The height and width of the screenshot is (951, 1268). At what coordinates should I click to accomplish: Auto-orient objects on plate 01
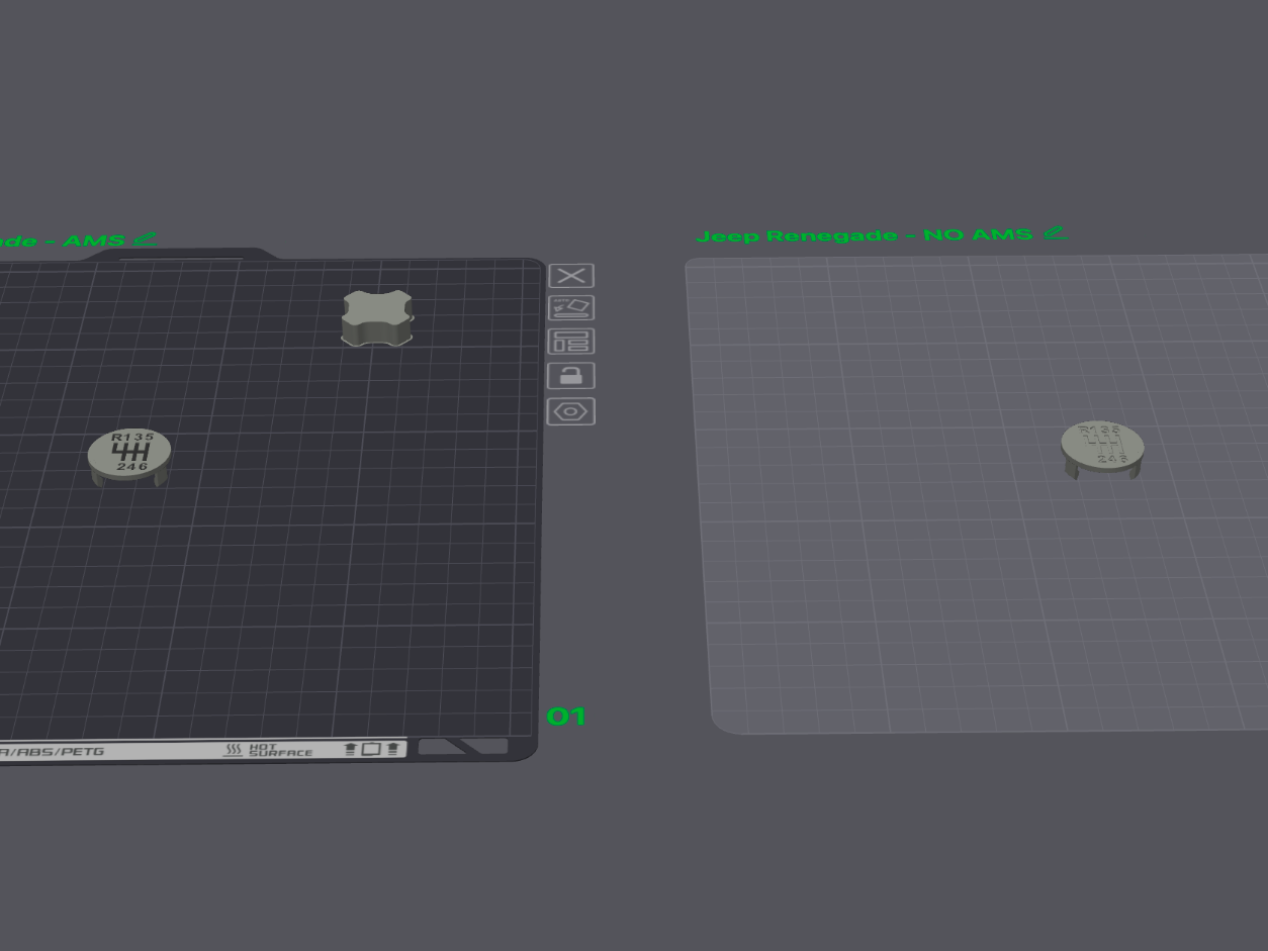(x=572, y=308)
